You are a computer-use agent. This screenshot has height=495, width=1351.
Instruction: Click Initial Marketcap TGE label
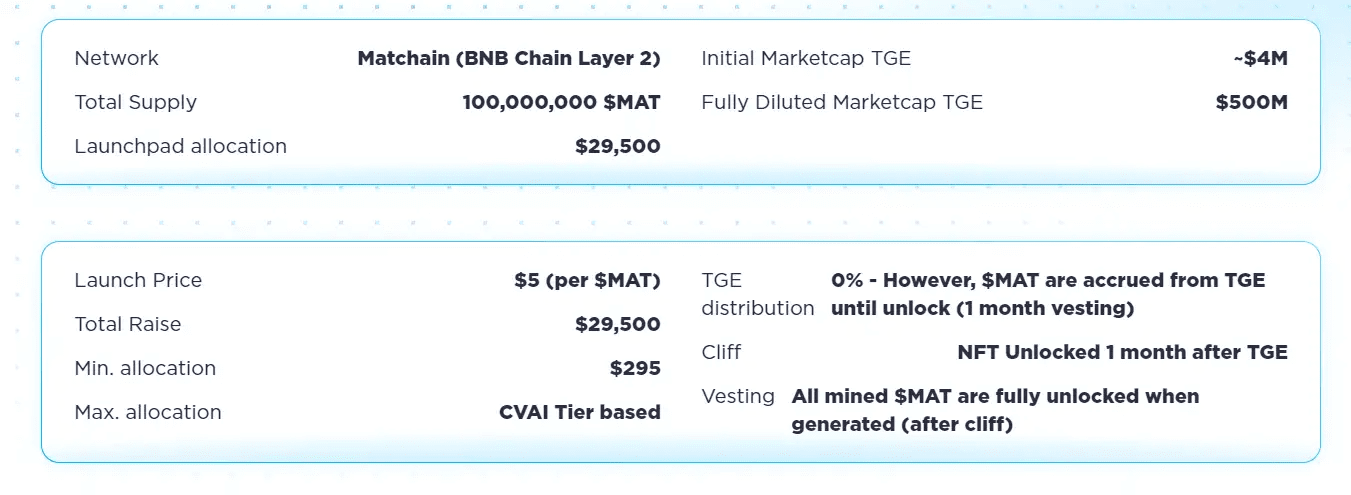pyautogui.click(x=806, y=58)
